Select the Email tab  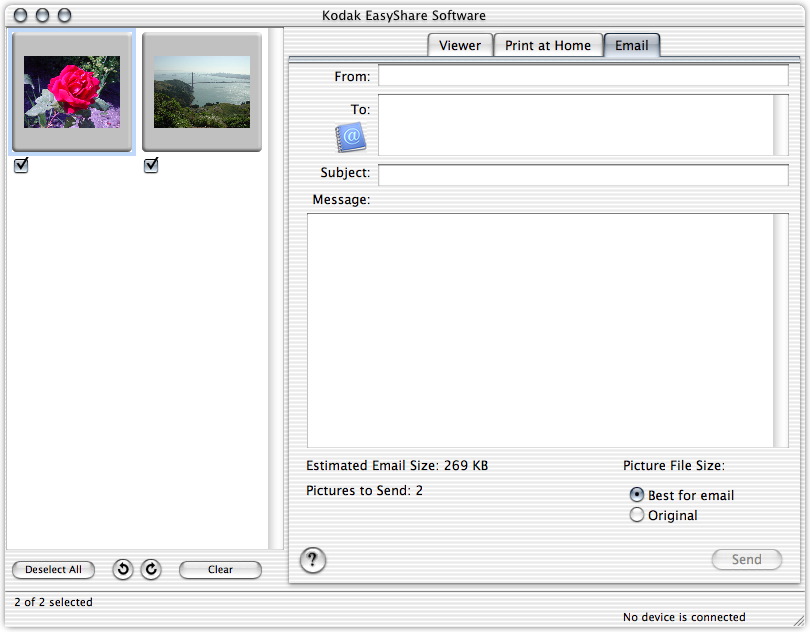tap(631, 45)
